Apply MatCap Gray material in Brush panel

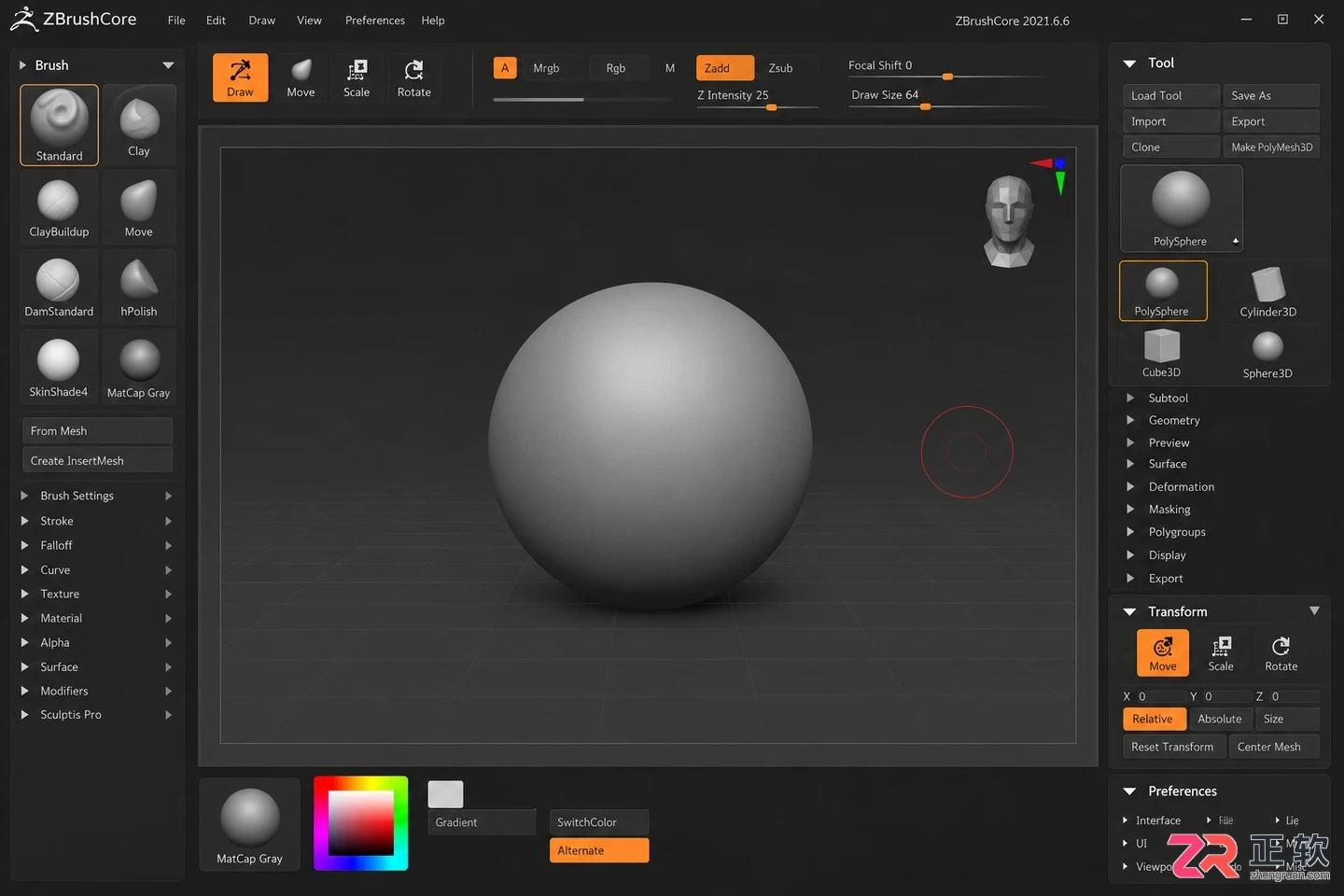coord(139,368)
